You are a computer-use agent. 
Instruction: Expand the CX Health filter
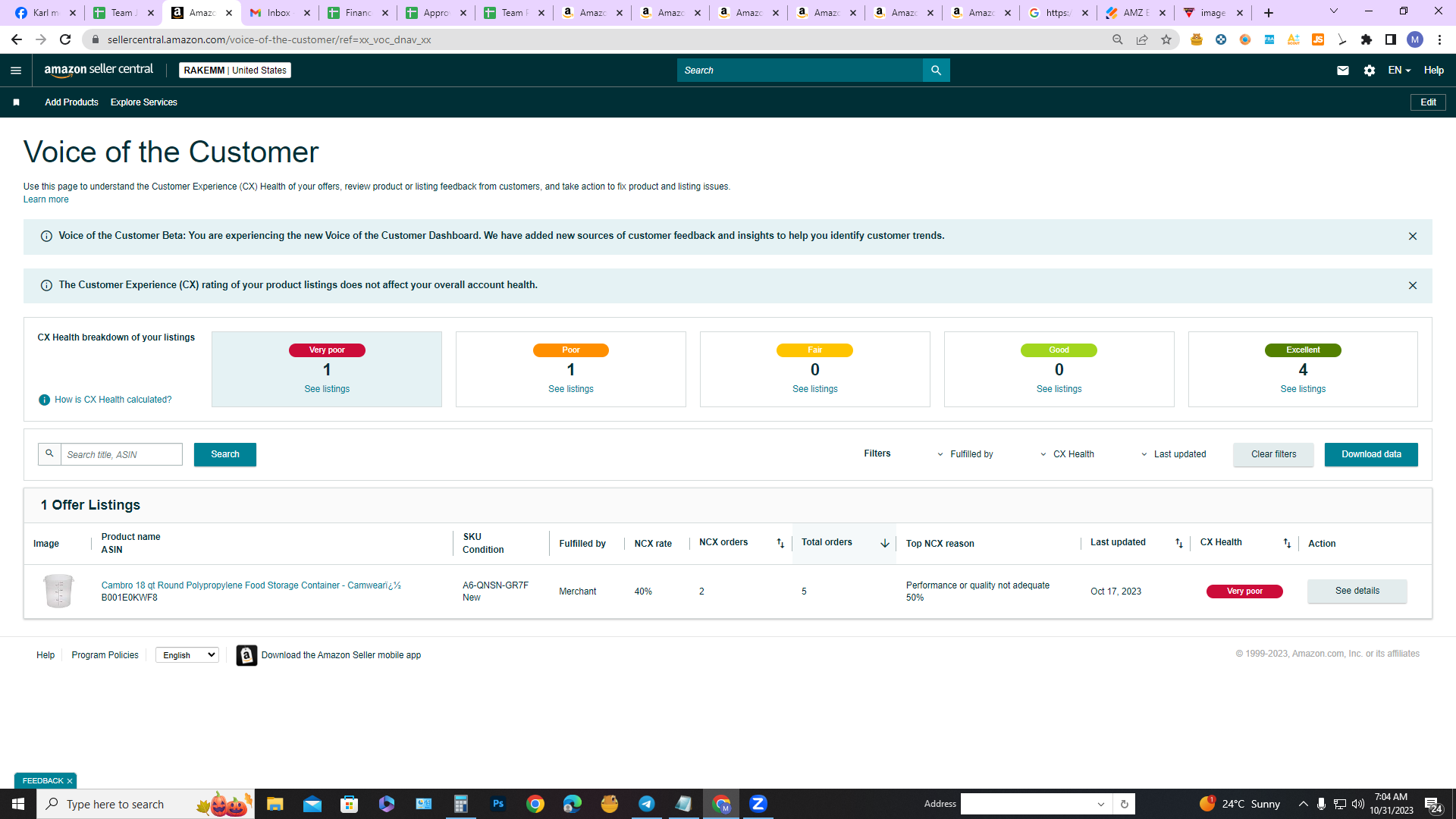[x=1067, y=454]
